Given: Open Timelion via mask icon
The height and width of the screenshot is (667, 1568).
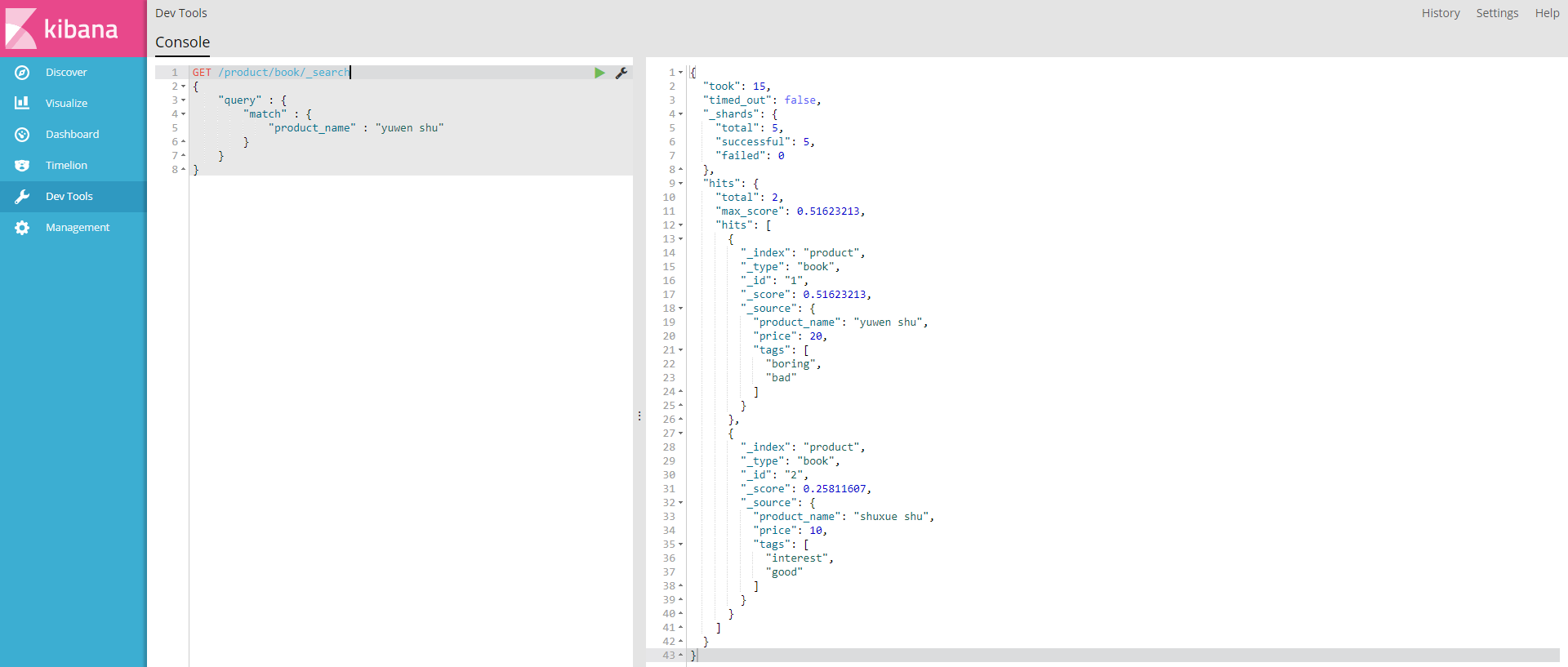Looking at the screenshot, I should [x=22, y=166].
